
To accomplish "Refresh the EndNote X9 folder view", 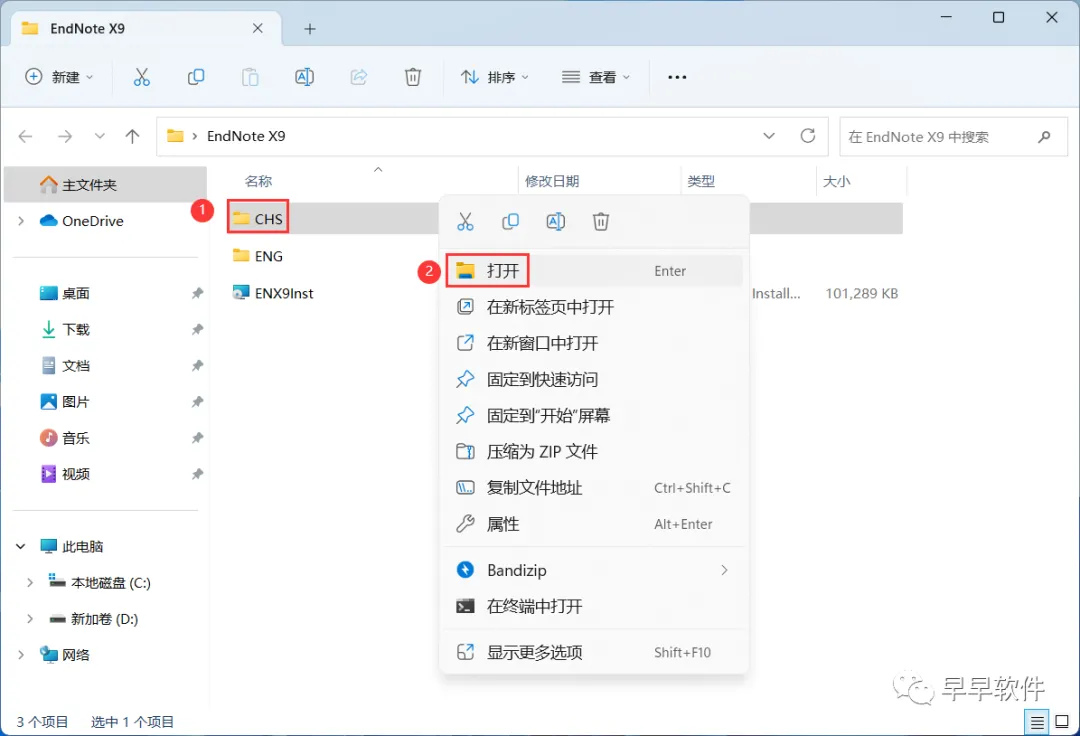I will coord(808,136).
